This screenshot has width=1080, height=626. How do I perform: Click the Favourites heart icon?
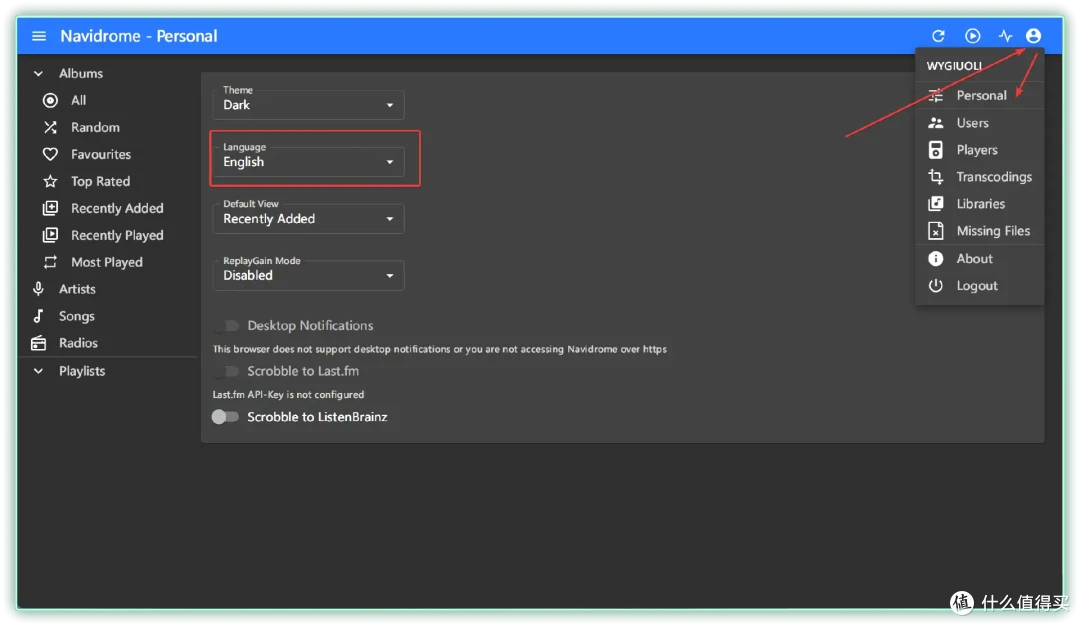pos(50,154)
